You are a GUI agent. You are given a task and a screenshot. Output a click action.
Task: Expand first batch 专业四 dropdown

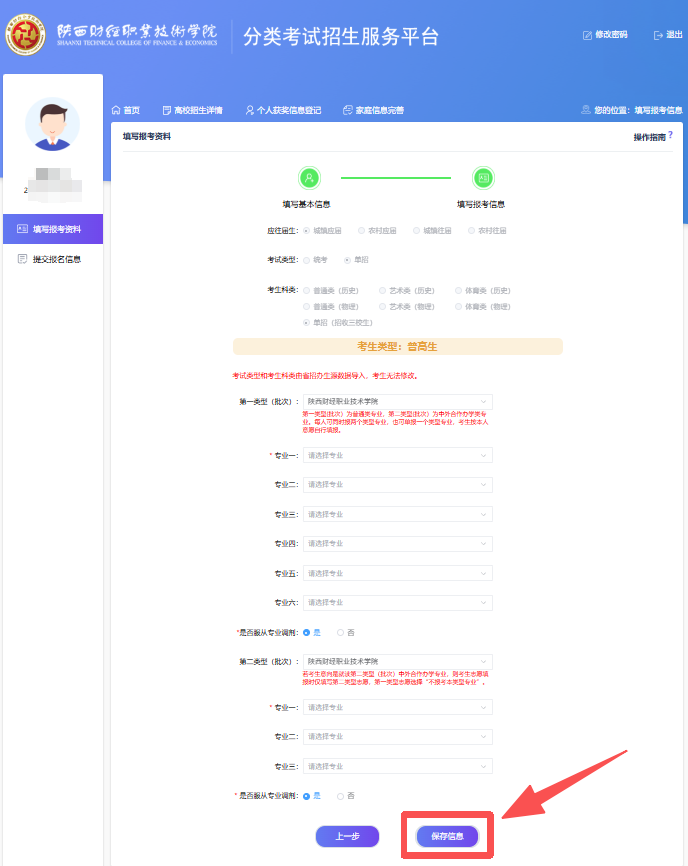point(397,544)
